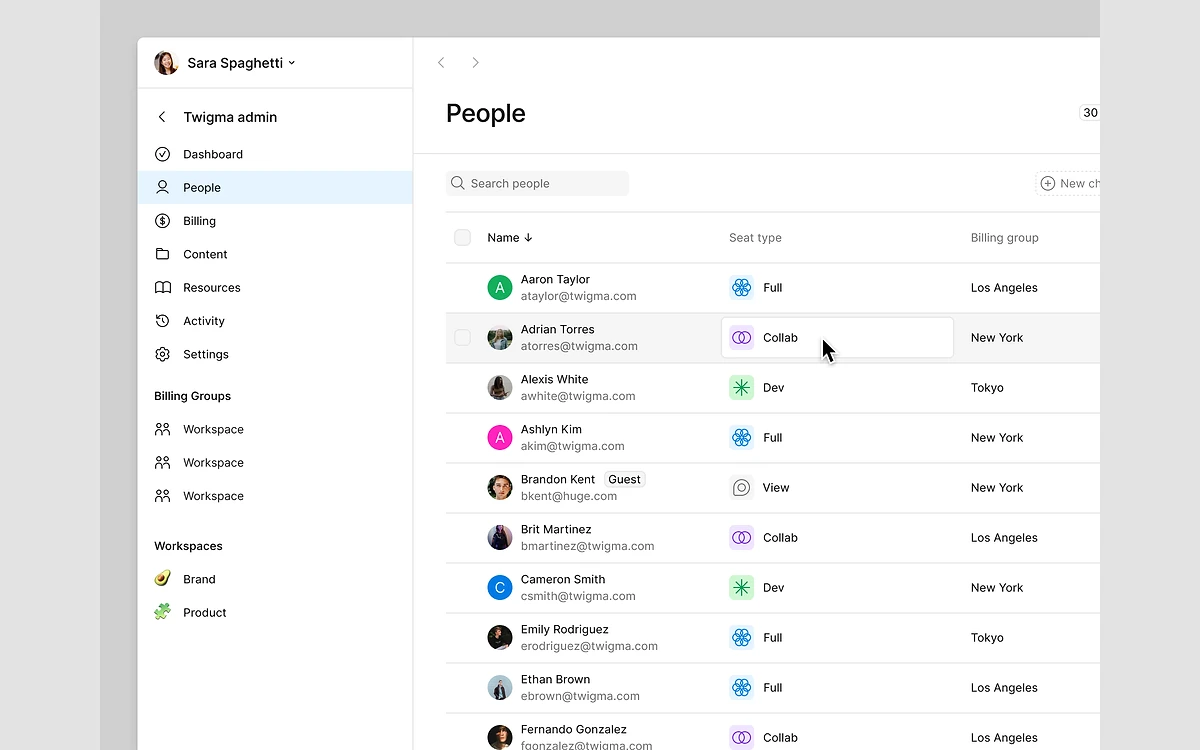Click the puzzle piece Product icon
The height and width of the screenshot is (750, 1200).
162,611
